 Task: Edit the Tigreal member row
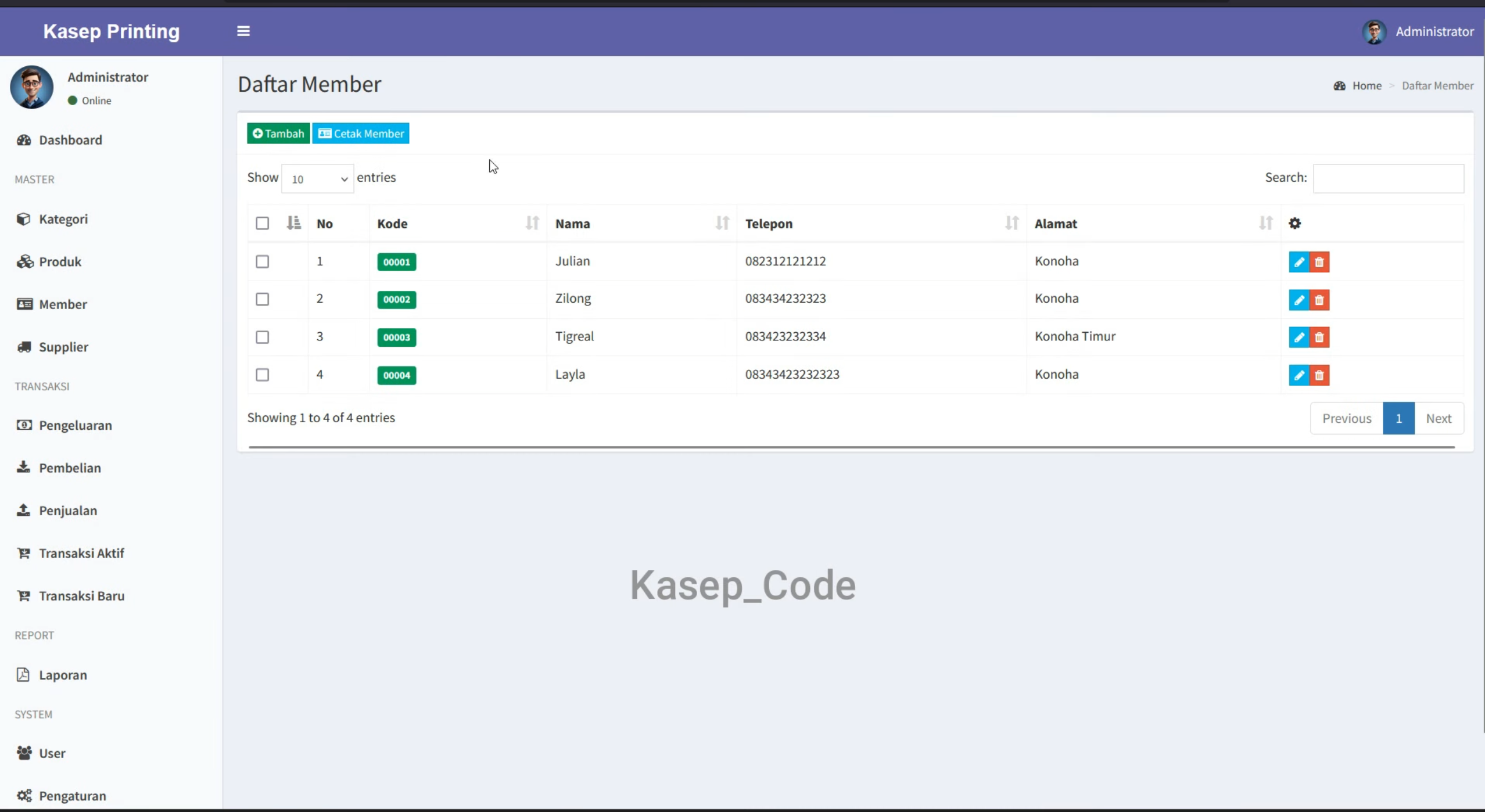click(1299, 337)
